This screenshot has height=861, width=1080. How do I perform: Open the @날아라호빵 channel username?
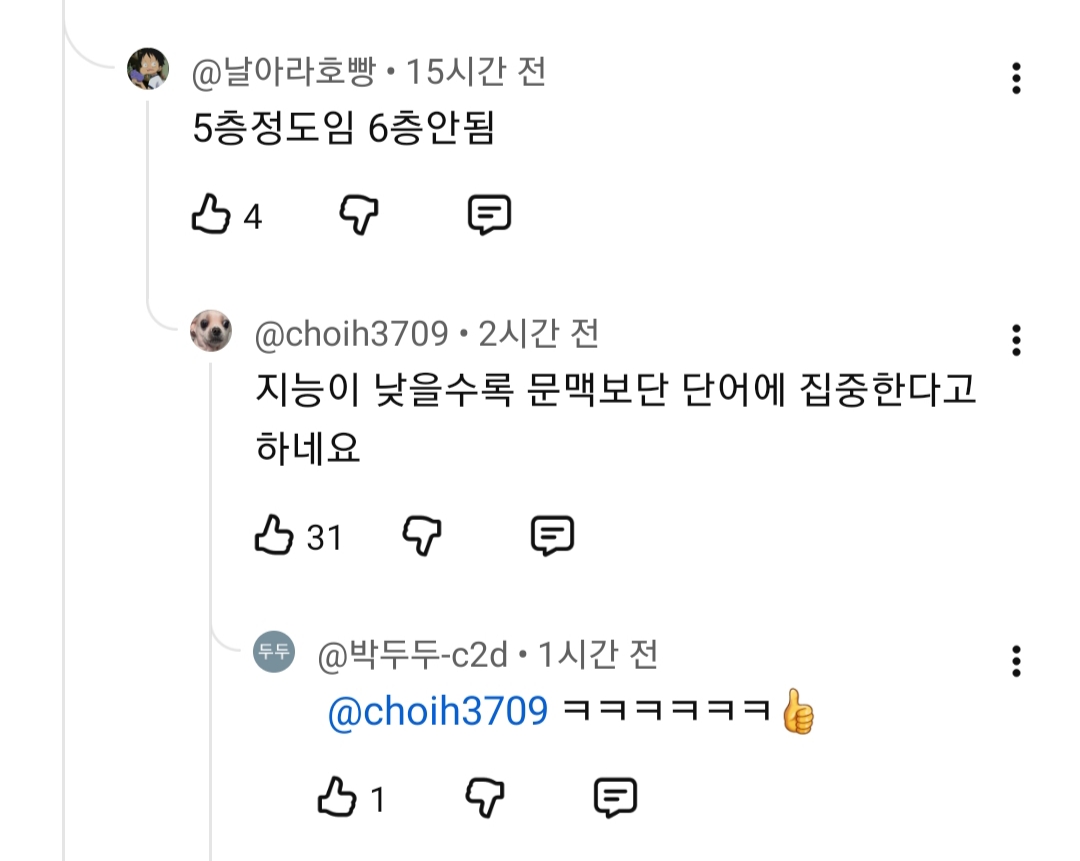point(284,72)
